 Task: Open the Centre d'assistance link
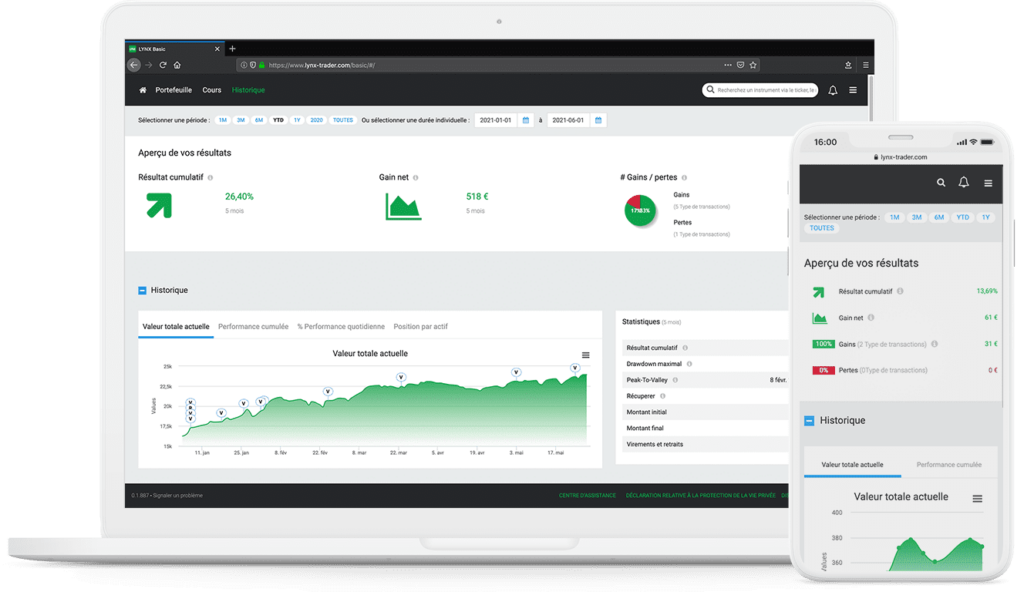point(587,494)
